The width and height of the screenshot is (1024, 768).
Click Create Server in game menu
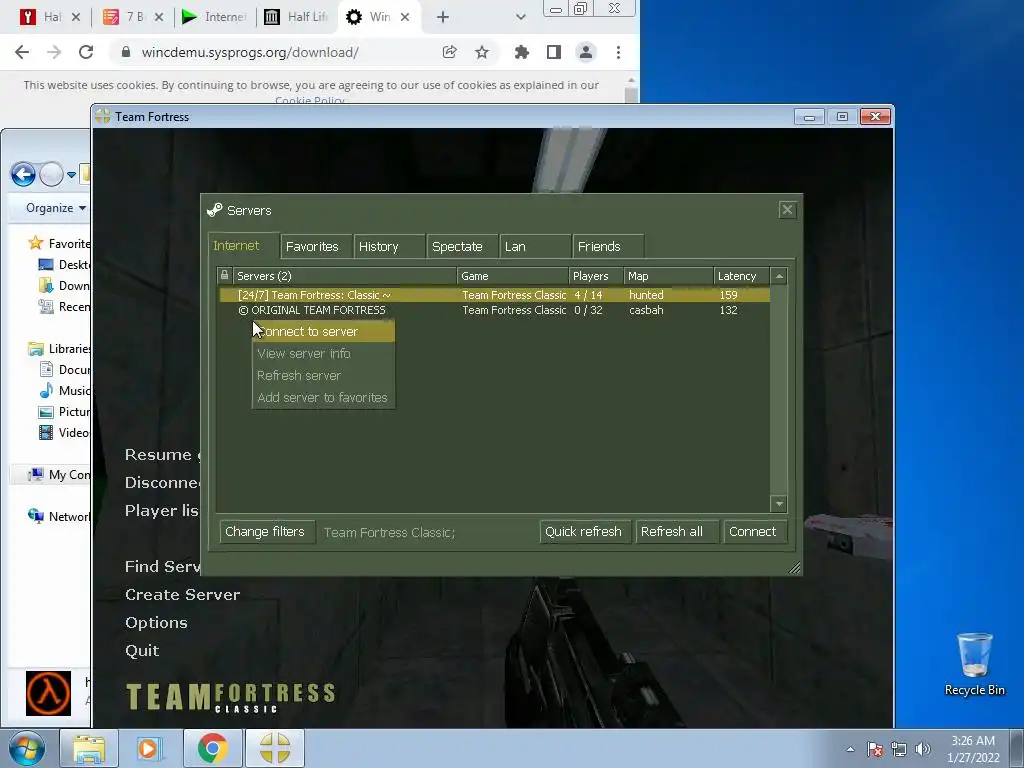[182, 594]
